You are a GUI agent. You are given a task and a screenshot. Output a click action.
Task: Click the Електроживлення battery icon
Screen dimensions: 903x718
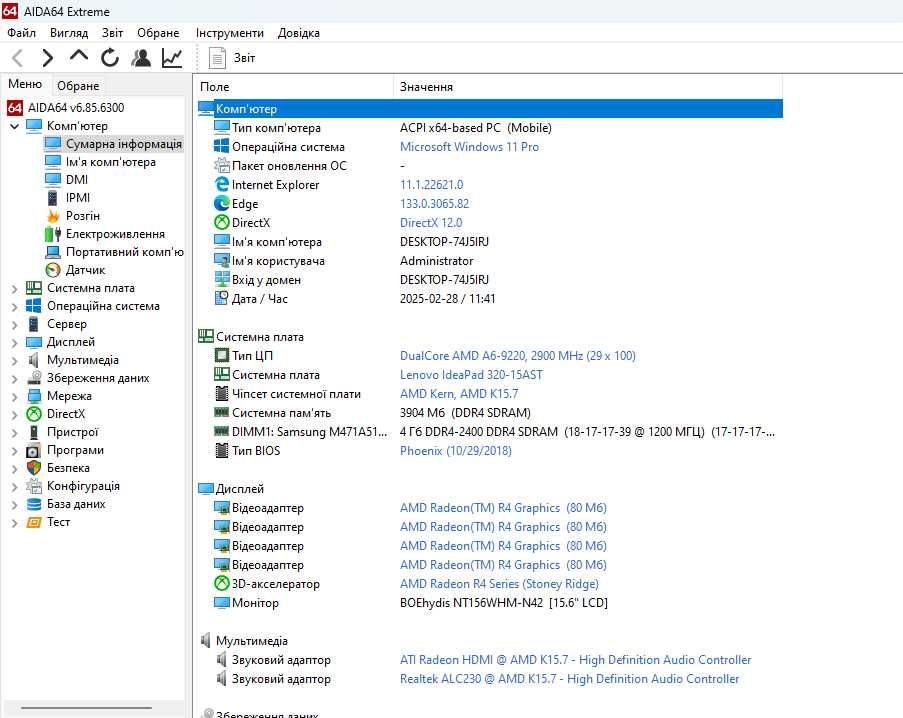(52, 234)
